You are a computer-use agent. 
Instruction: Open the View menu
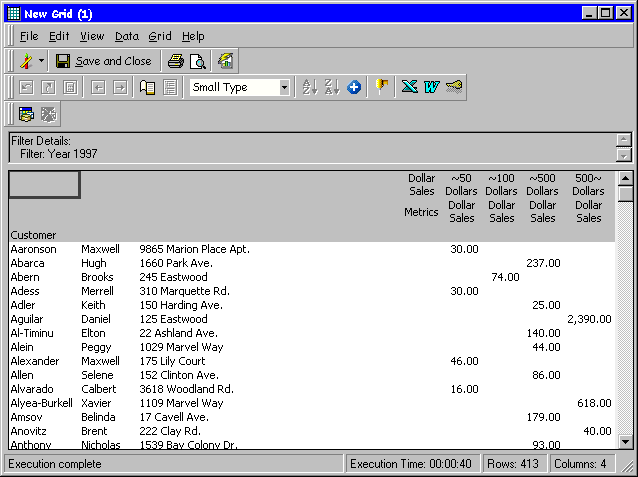(x=92, y=36)
